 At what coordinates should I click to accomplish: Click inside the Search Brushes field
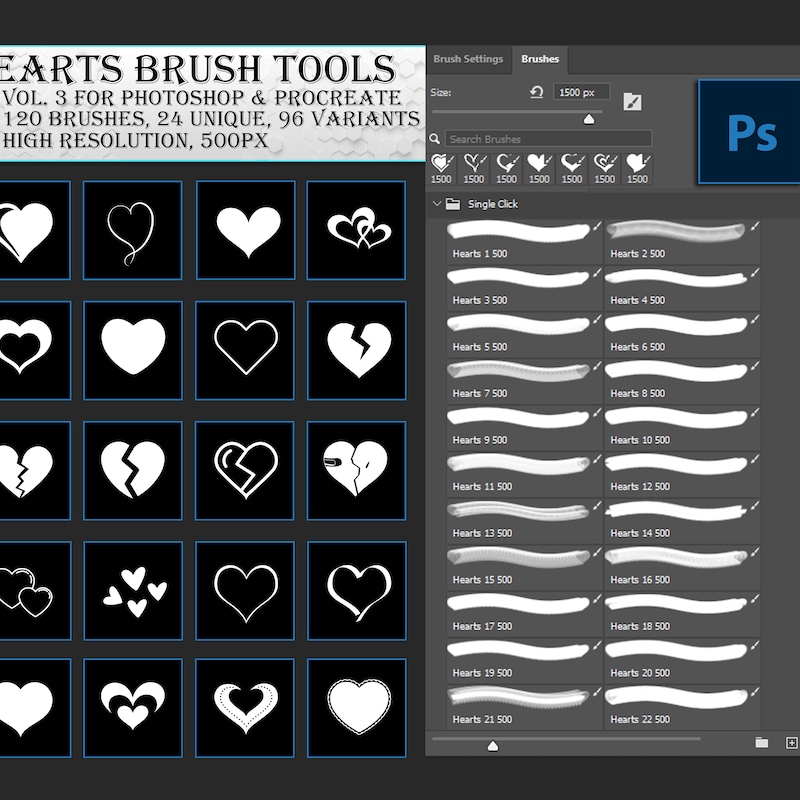tap(530, 139)
